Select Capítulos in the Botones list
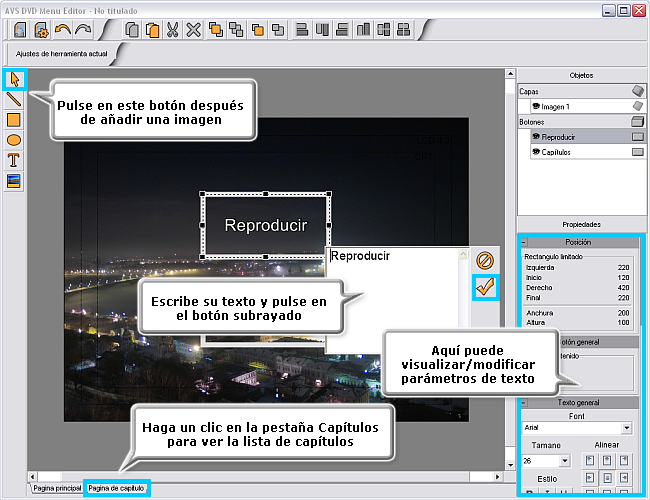The image size is (650, 500). tap(587, 152)
